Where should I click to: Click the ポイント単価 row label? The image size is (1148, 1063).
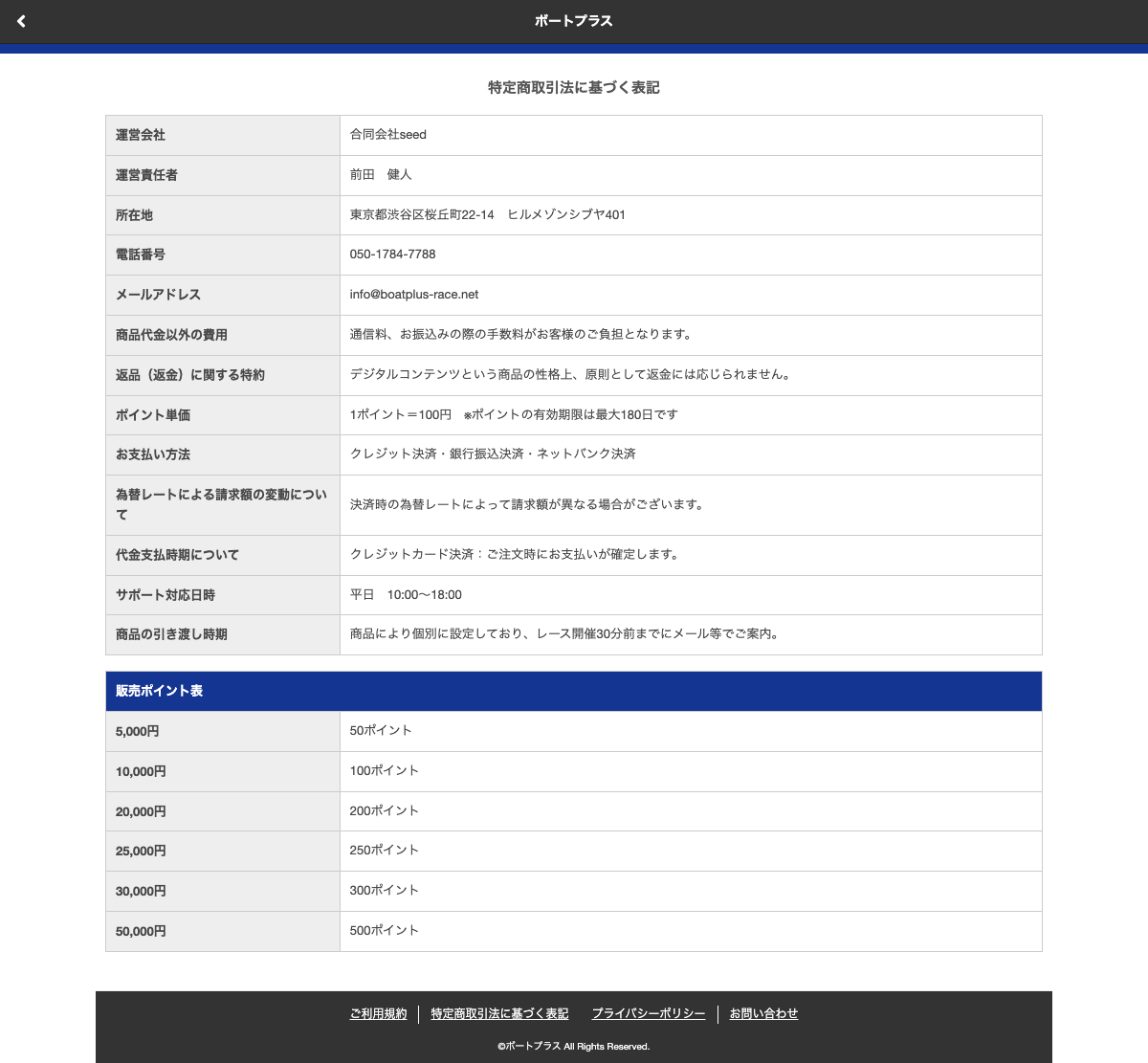click(153, 415)
